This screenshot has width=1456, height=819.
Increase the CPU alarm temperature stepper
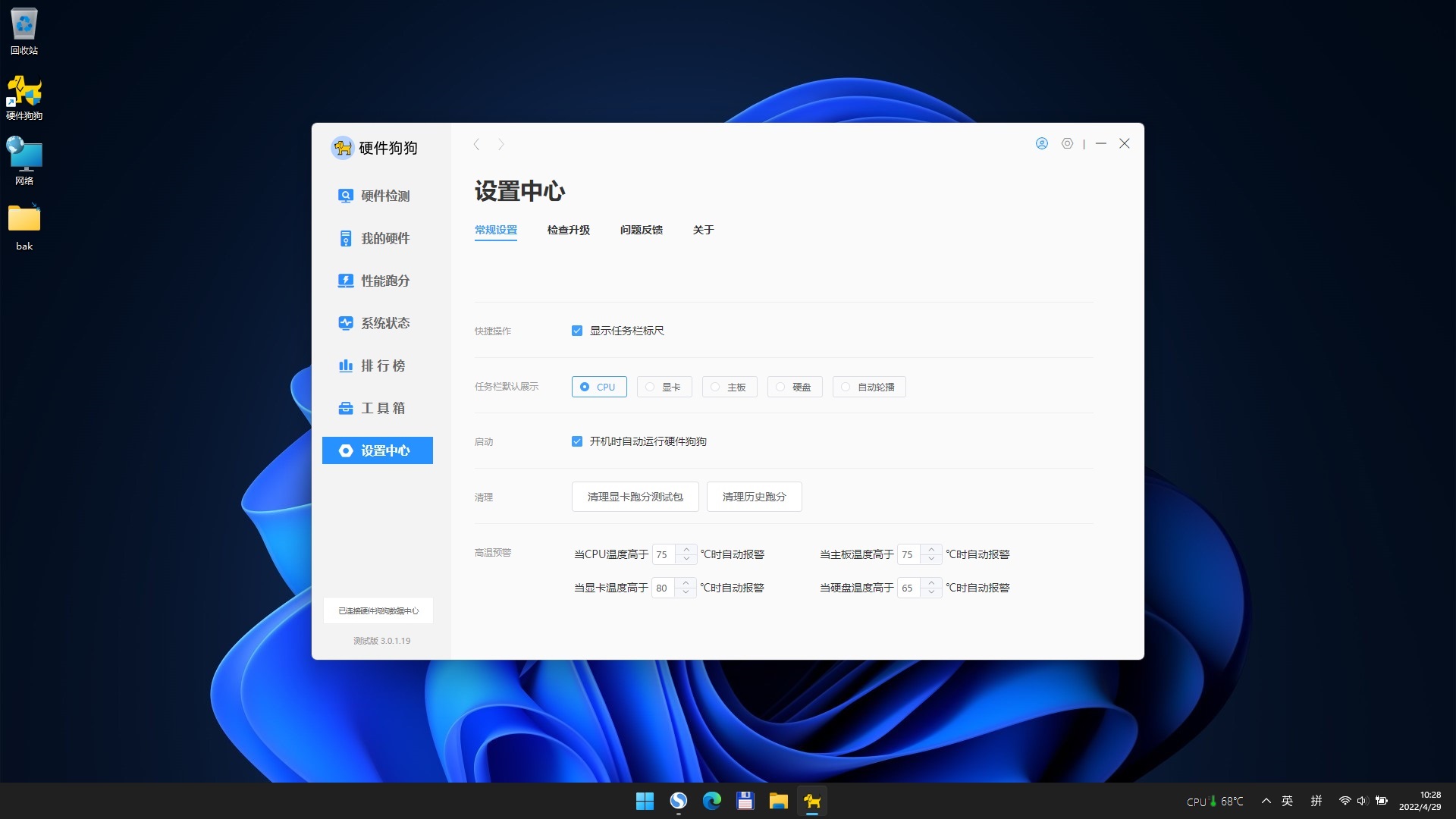pos(686,551)
